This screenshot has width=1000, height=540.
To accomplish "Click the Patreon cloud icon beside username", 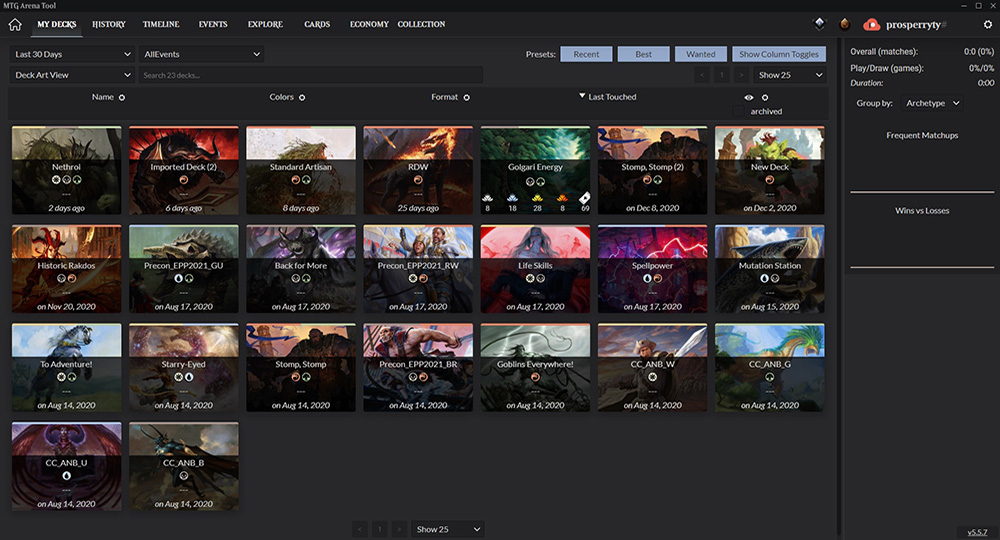I will [x=871, y=25].
